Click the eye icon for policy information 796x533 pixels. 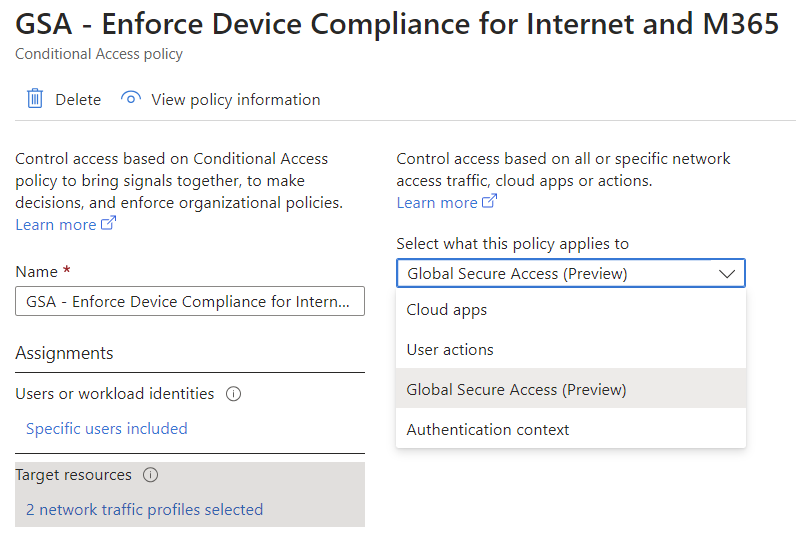(x=130, y=99)
